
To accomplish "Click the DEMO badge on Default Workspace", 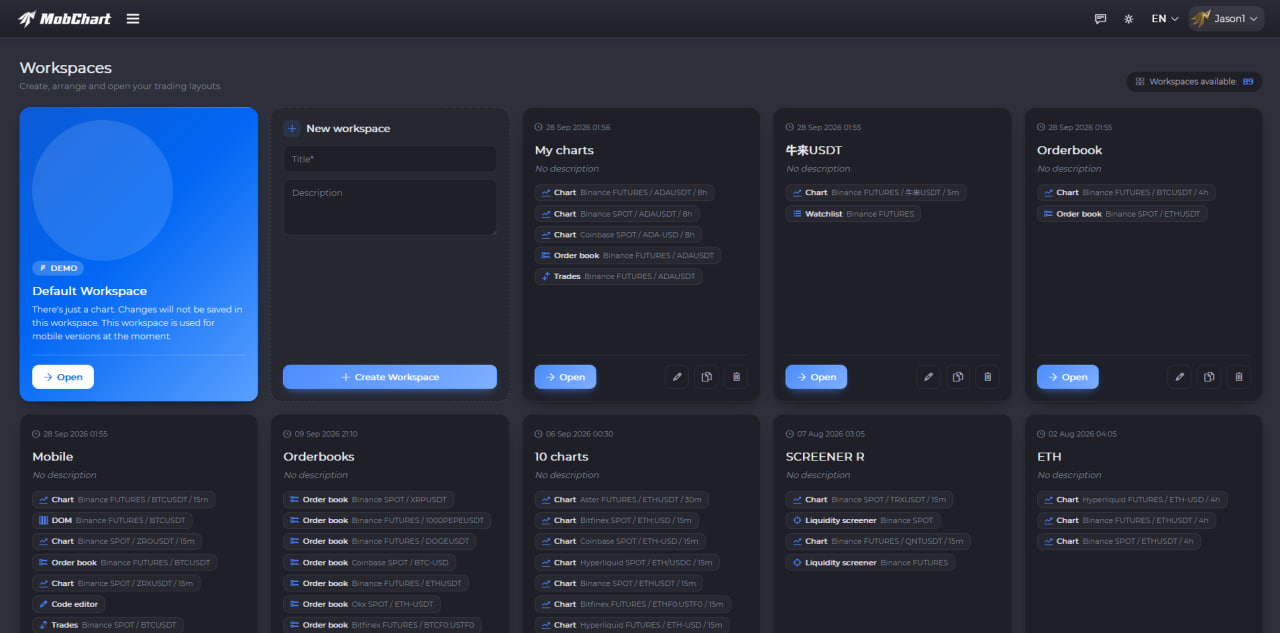I will (58, 268).
